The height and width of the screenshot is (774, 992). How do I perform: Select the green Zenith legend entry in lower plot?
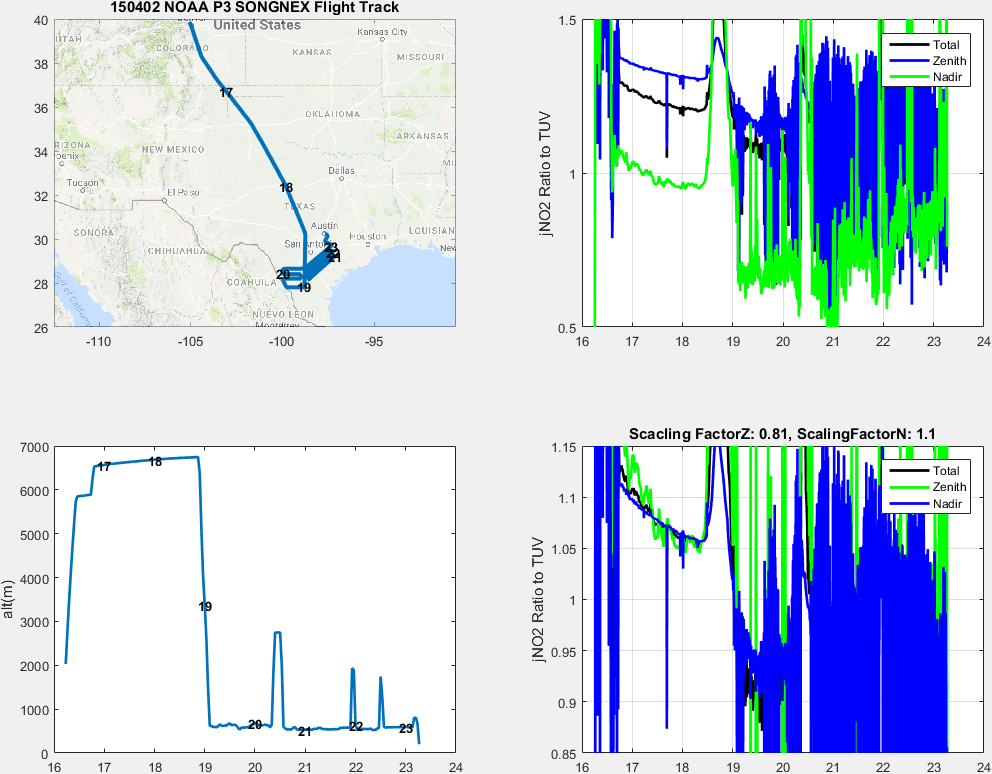(945, 487)
